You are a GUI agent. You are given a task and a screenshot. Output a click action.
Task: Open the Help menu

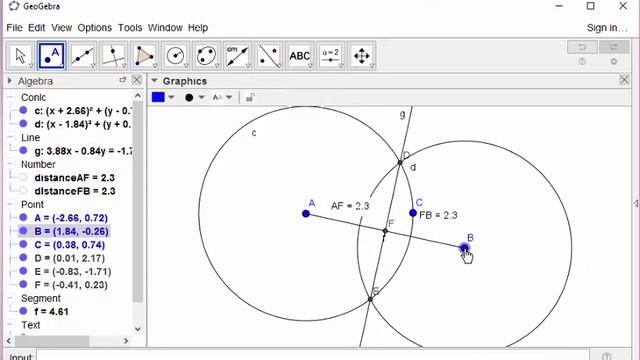(198, 28)
